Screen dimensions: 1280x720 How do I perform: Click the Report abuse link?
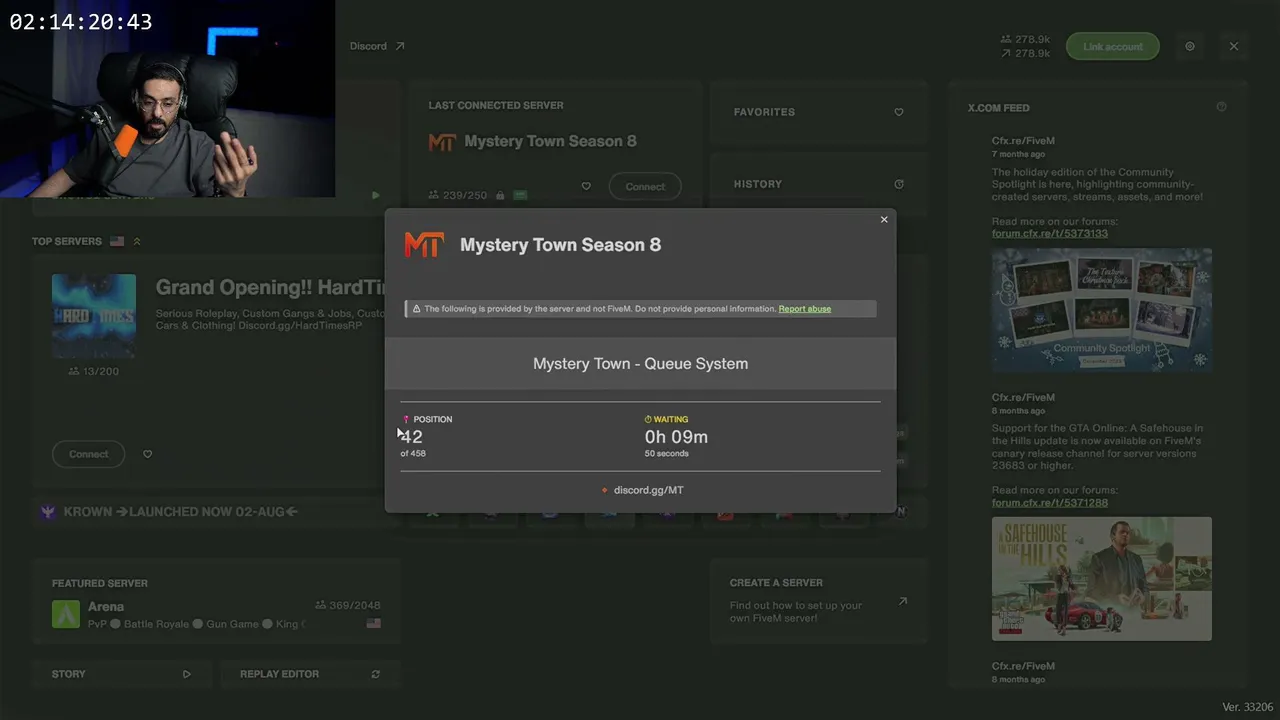805,309
